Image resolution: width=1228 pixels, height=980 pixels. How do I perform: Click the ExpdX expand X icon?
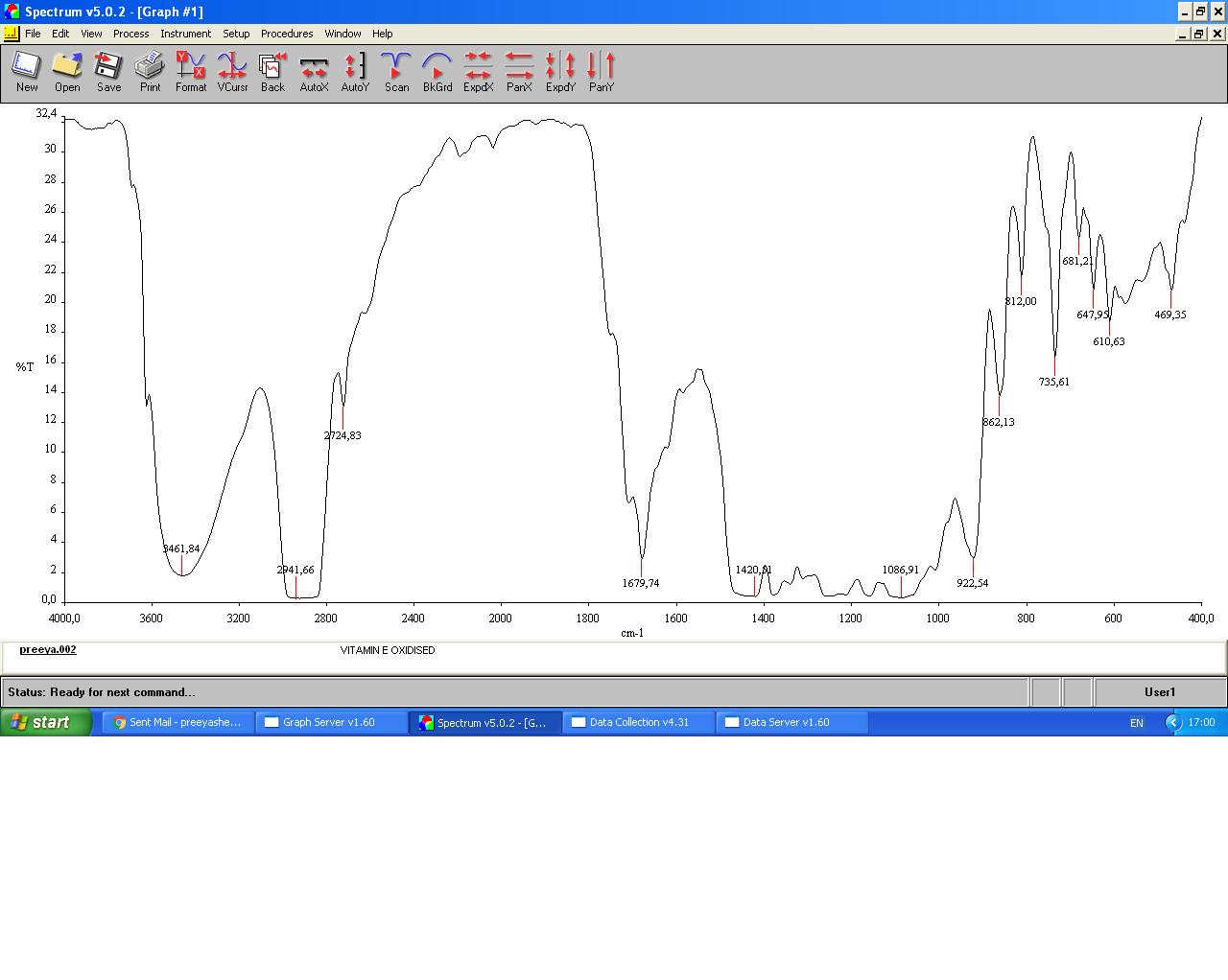[478, 73]
